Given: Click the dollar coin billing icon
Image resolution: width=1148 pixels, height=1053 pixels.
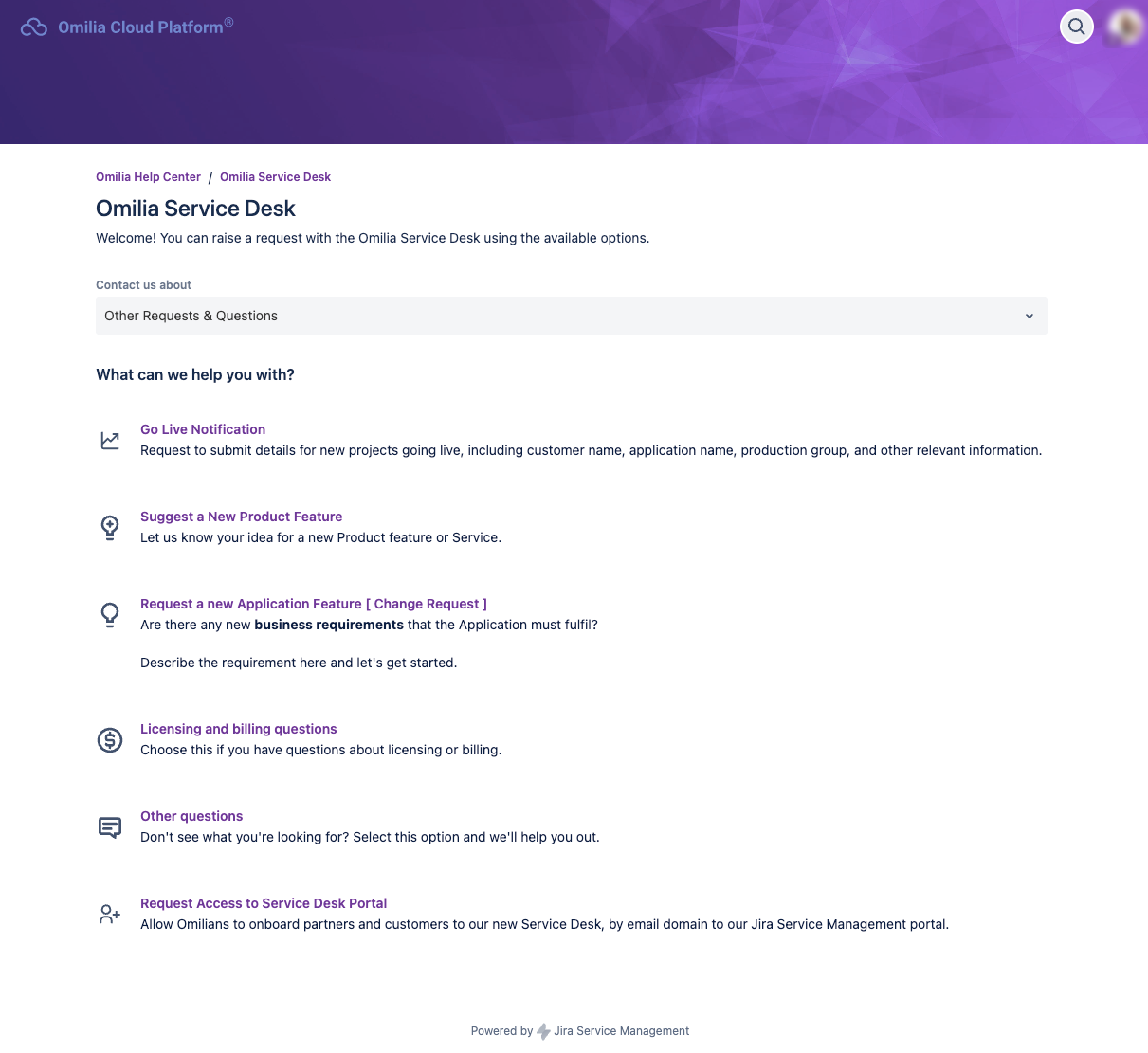Looking at the screenshot, I should pos(110,739).
